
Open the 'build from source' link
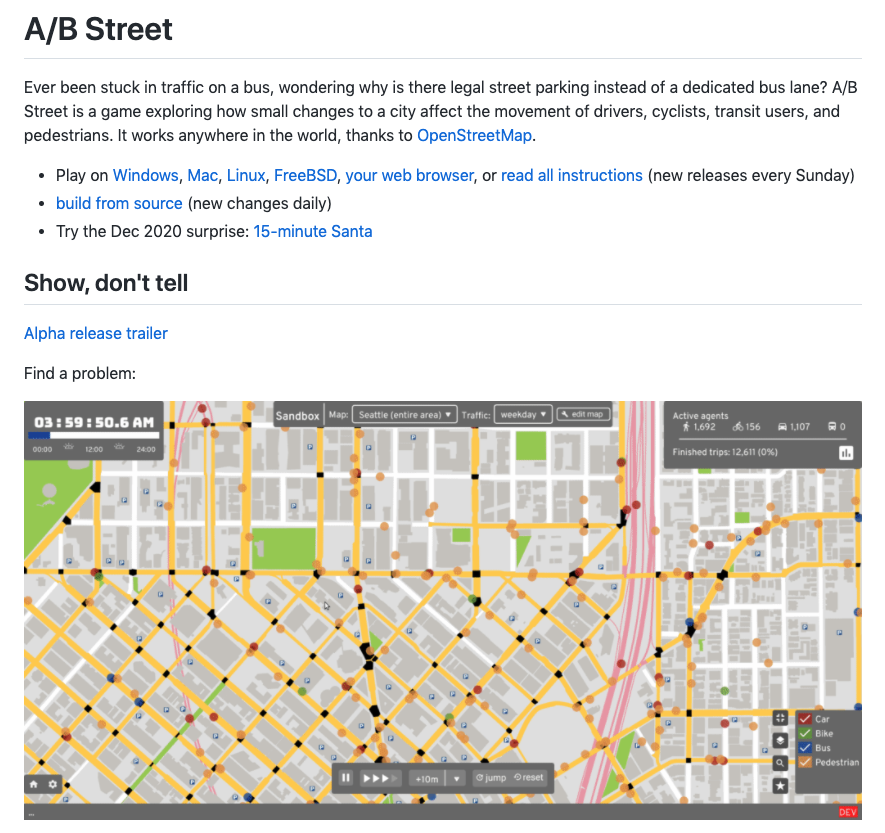119,203
